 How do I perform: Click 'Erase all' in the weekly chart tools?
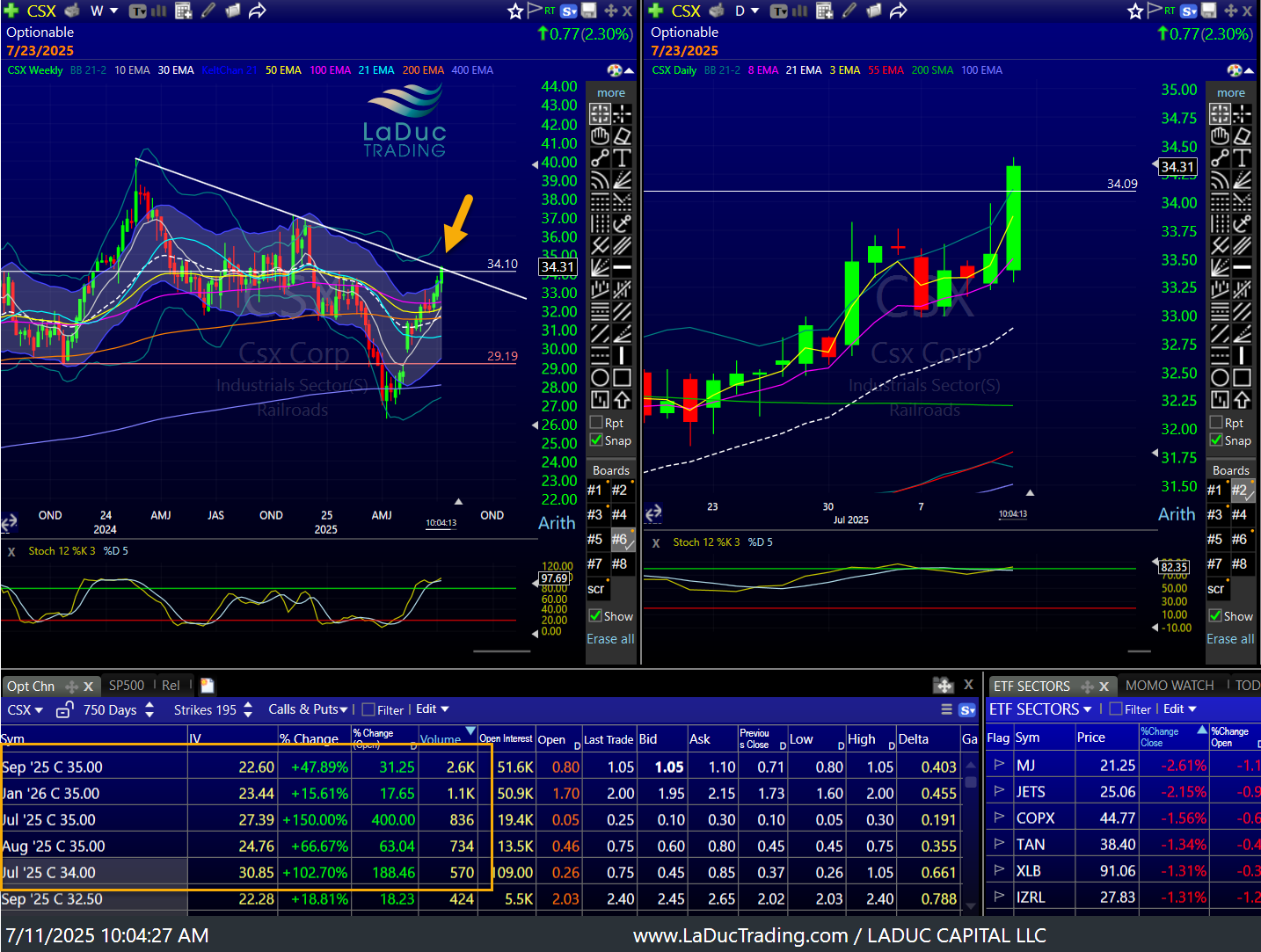pos(610,639)
